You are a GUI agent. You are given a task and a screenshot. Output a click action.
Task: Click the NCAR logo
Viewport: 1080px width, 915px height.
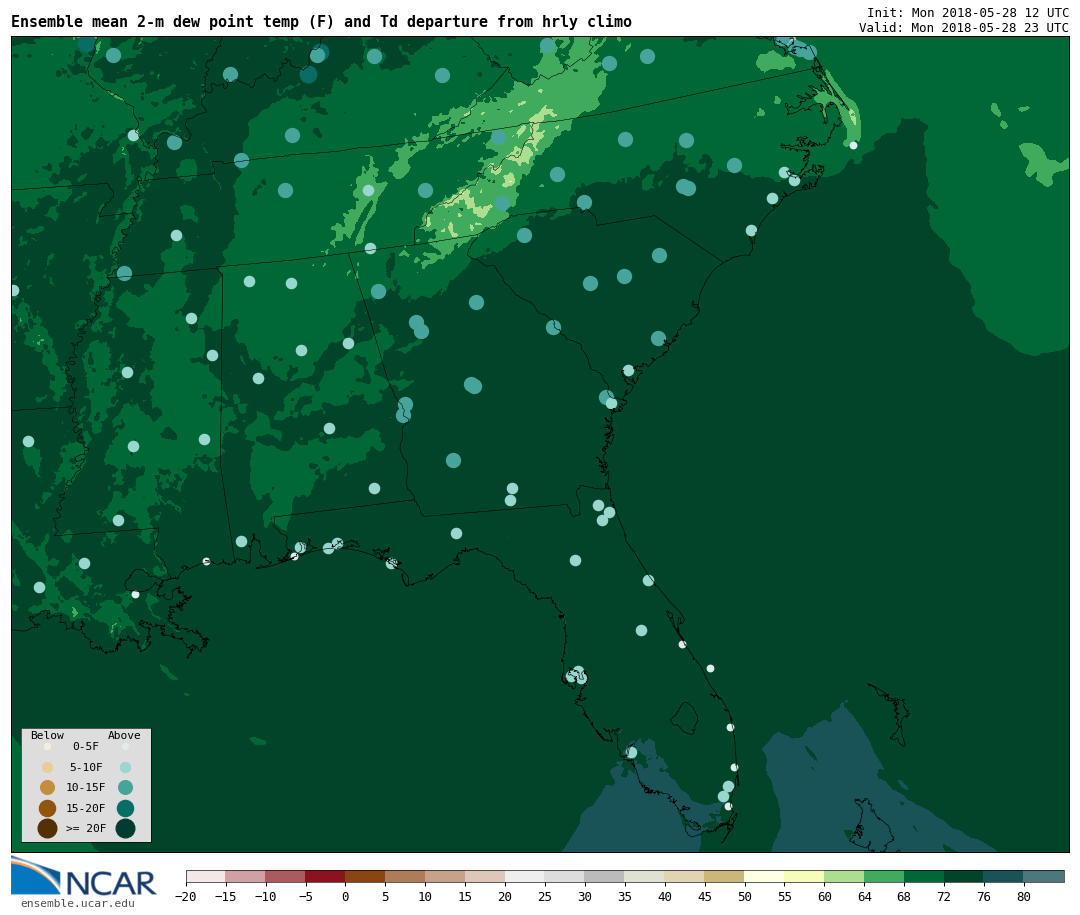(x=83, y=876)
